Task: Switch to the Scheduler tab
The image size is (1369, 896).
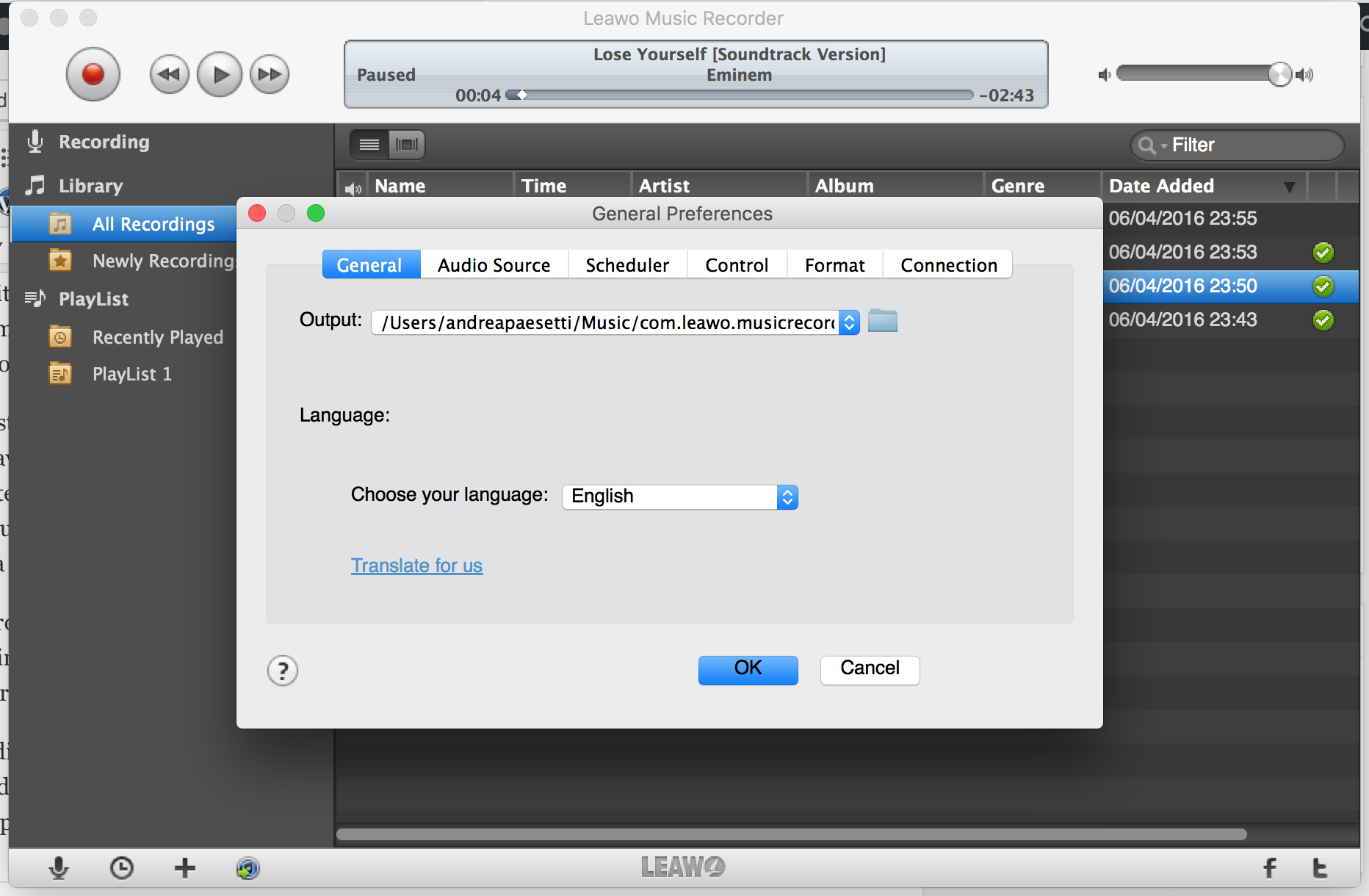Action: click(x=628, y=265)
